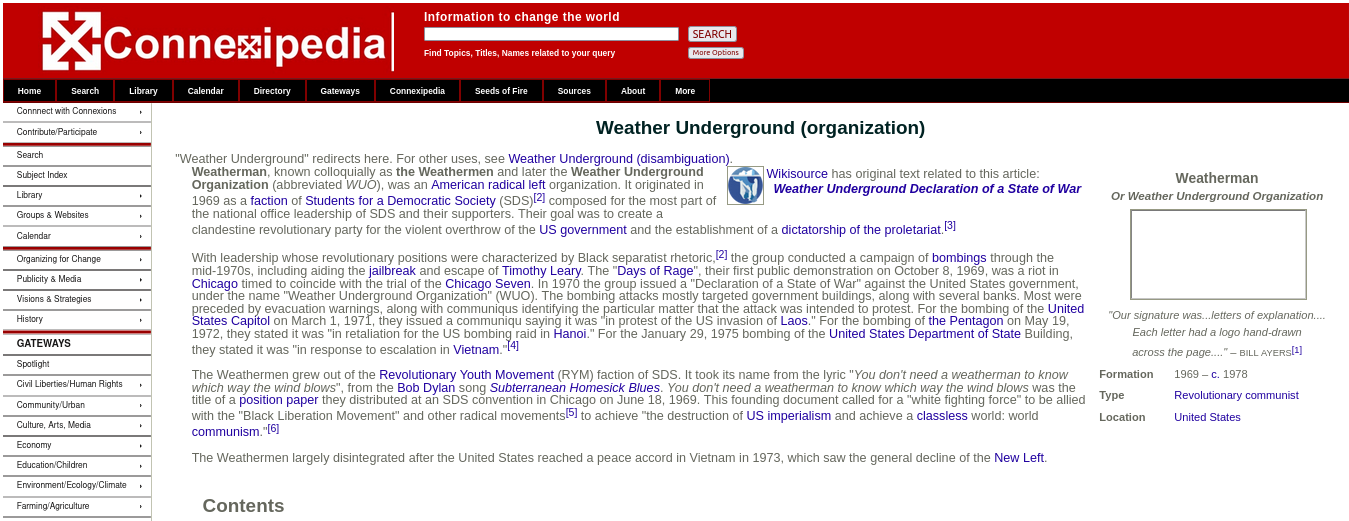Follow the jailbreak link
The height and width of the screenshot is (521, 1349).
point(392,271)
